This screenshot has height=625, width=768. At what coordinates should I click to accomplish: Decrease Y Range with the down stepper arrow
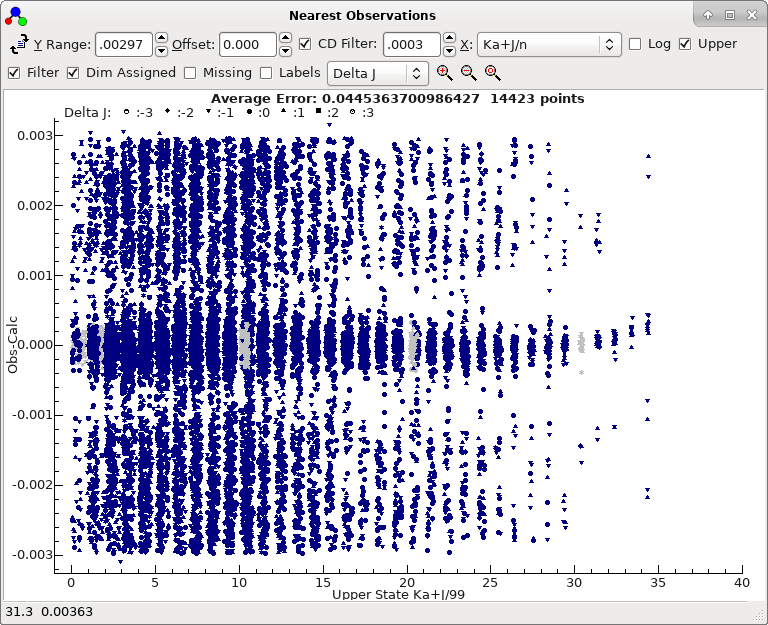[x=161, y=51]
